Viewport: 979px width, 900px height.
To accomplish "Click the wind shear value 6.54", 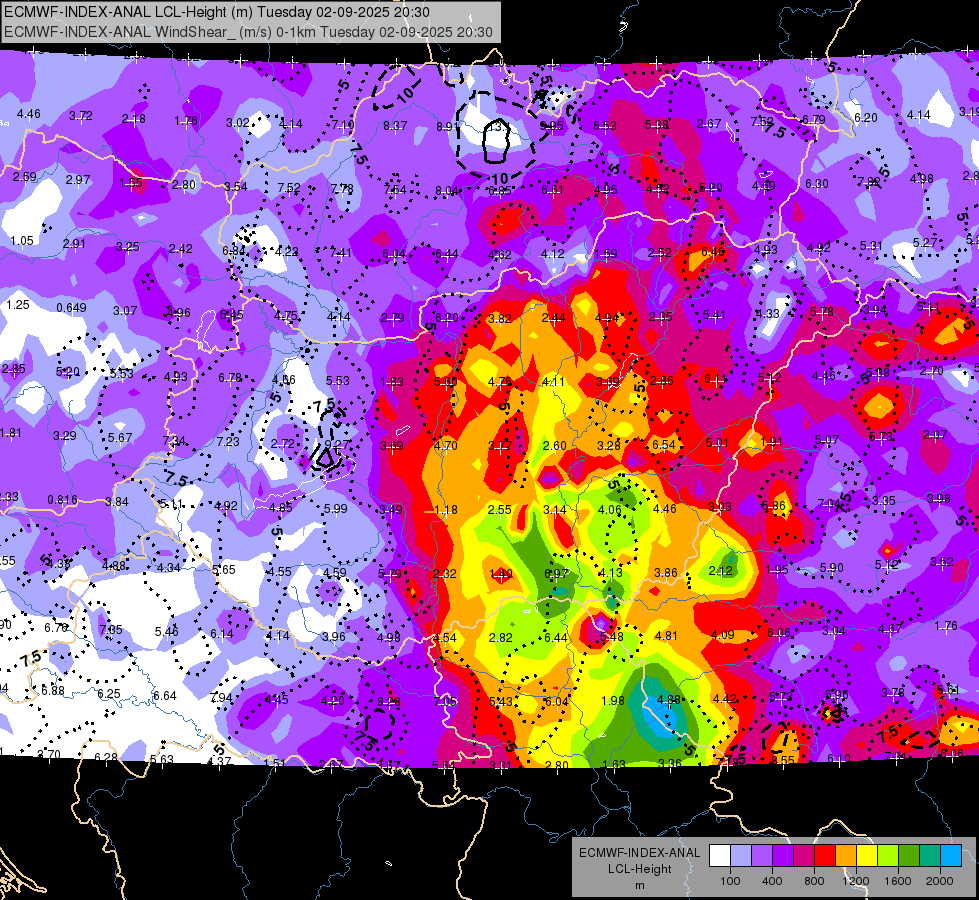I will [x=664, y=444].
